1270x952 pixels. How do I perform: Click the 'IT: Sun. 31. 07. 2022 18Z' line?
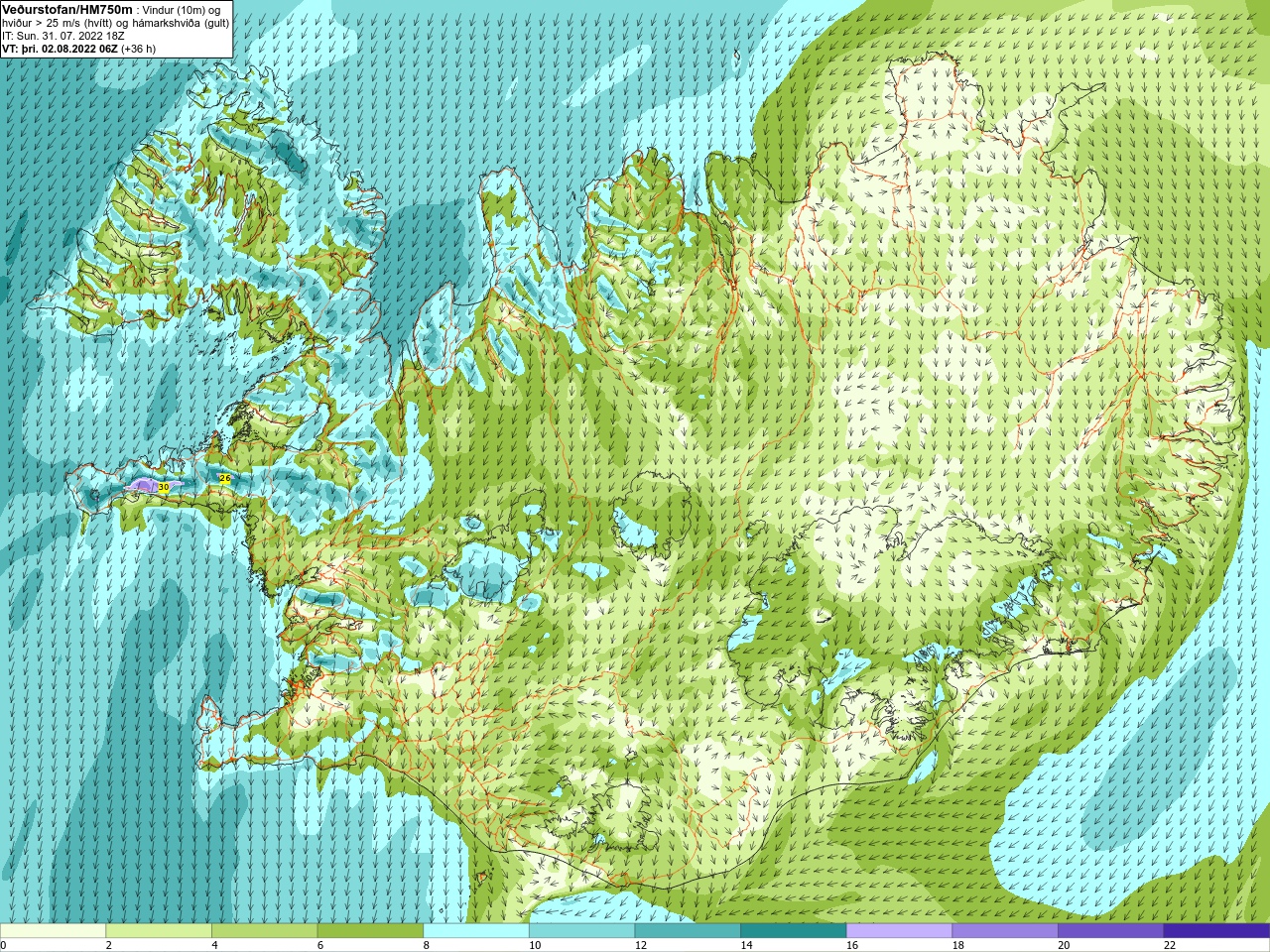coord(63,35)
